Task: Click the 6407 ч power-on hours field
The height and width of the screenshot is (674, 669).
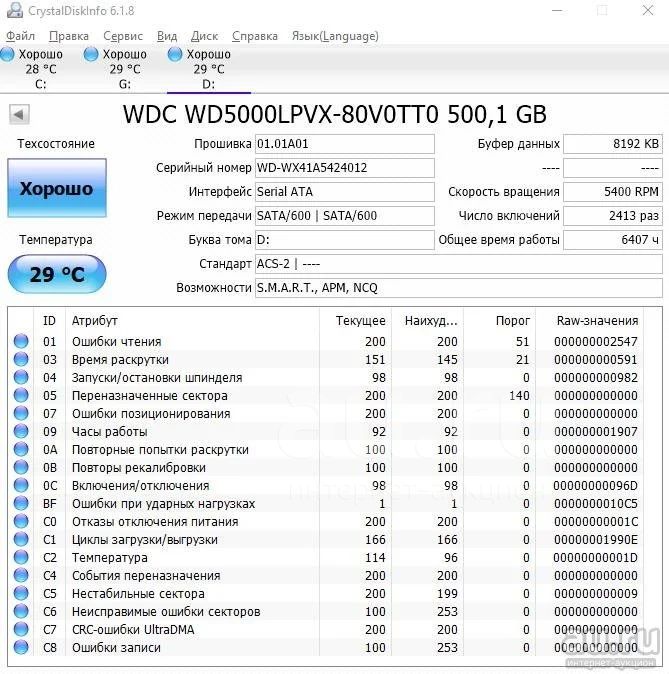Action: [x=613, y=239]
